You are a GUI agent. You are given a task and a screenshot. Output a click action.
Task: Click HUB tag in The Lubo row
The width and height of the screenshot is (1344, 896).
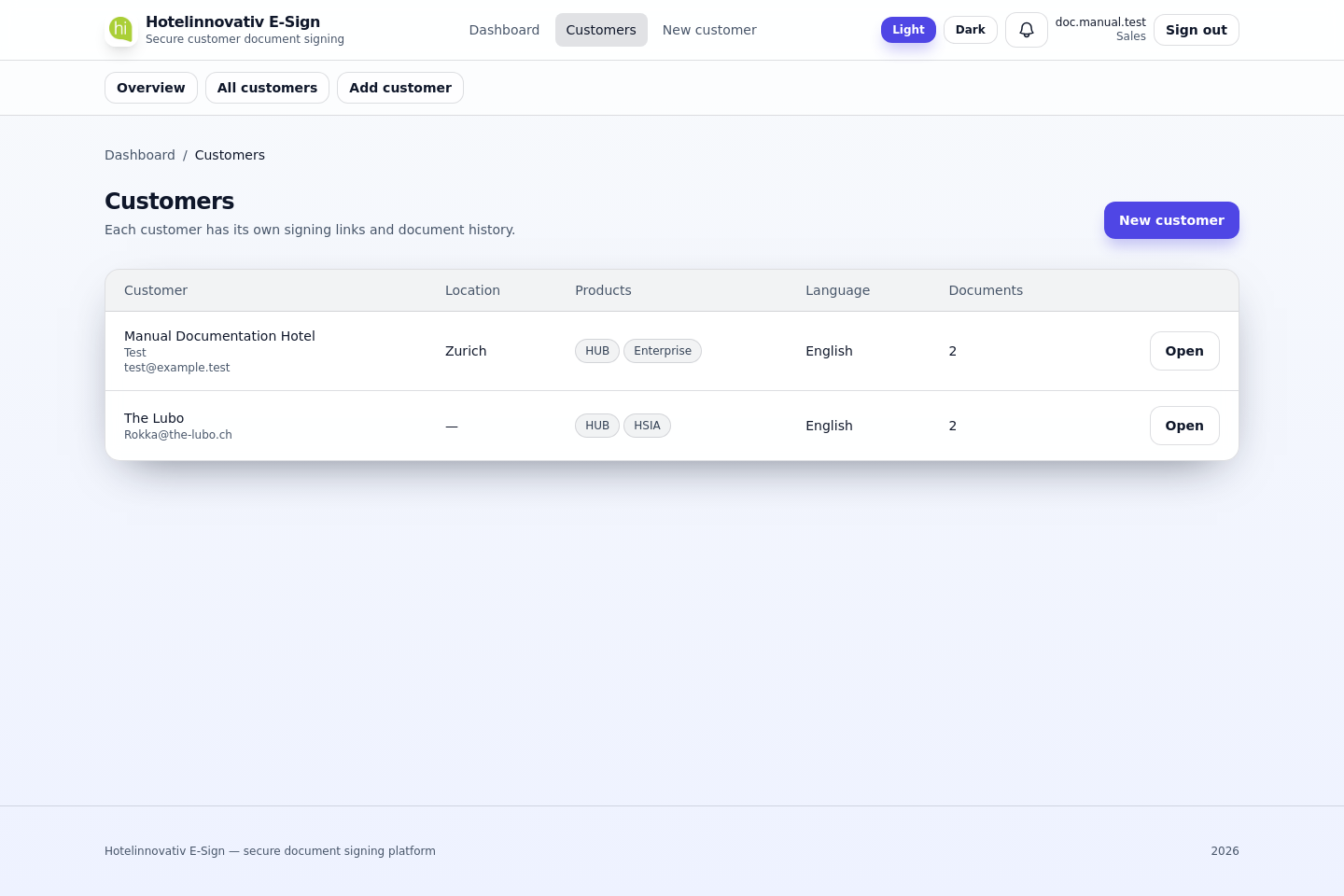[x=597, y=426]
